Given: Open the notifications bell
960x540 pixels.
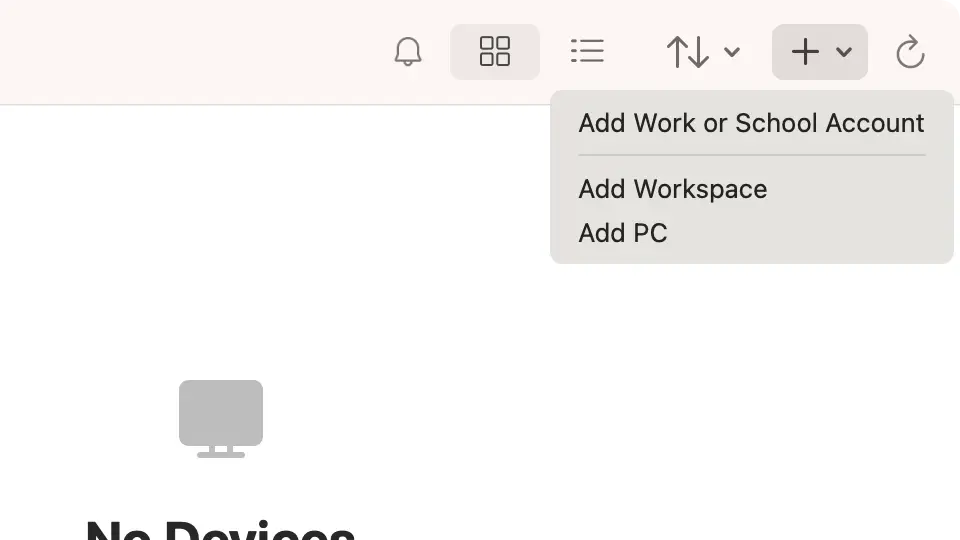Looking at the screenshot, I should (x=408, y=52).
